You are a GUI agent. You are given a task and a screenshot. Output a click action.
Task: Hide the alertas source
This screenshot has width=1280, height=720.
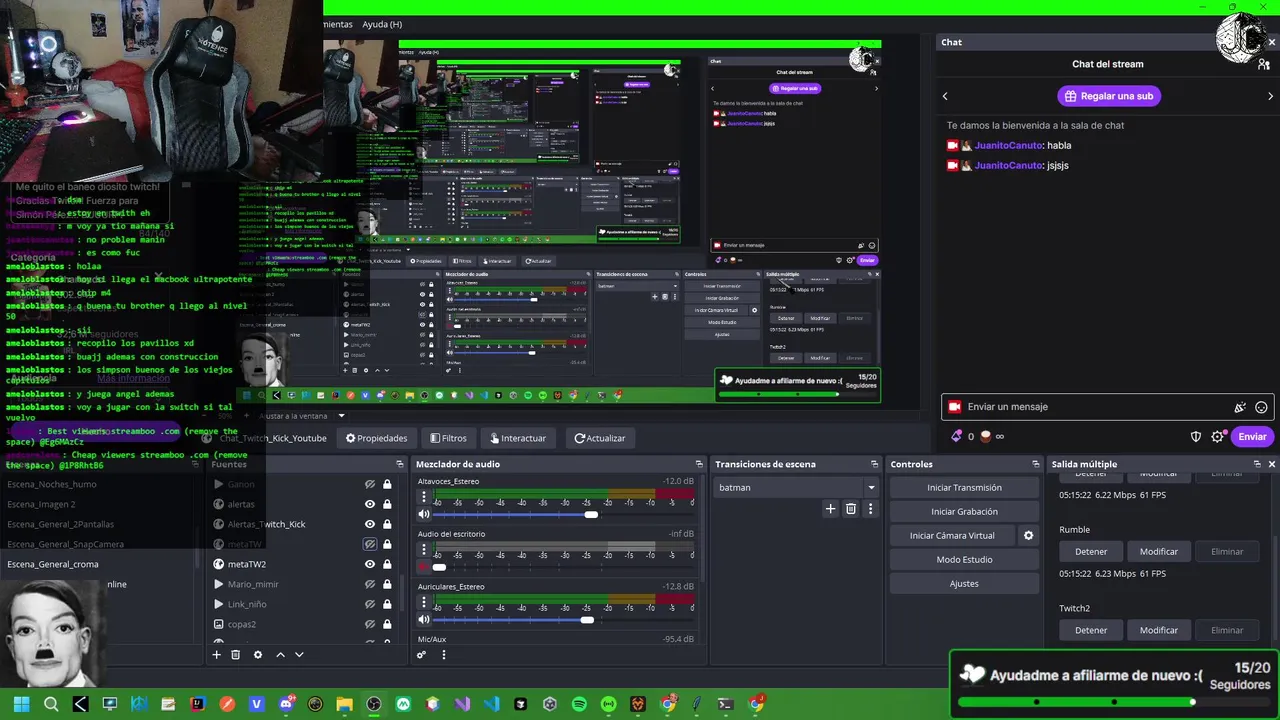[370, 504]
